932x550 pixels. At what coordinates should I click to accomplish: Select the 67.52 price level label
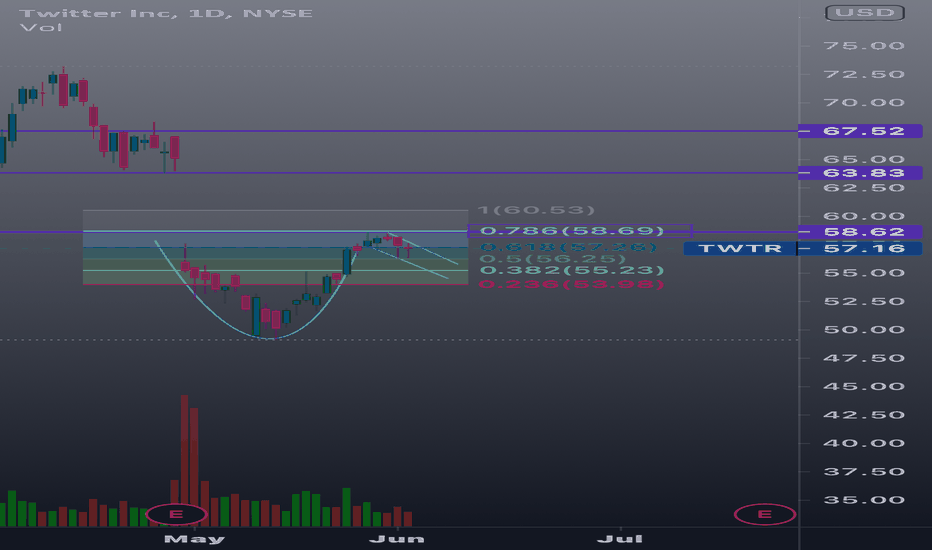point(860,131)
